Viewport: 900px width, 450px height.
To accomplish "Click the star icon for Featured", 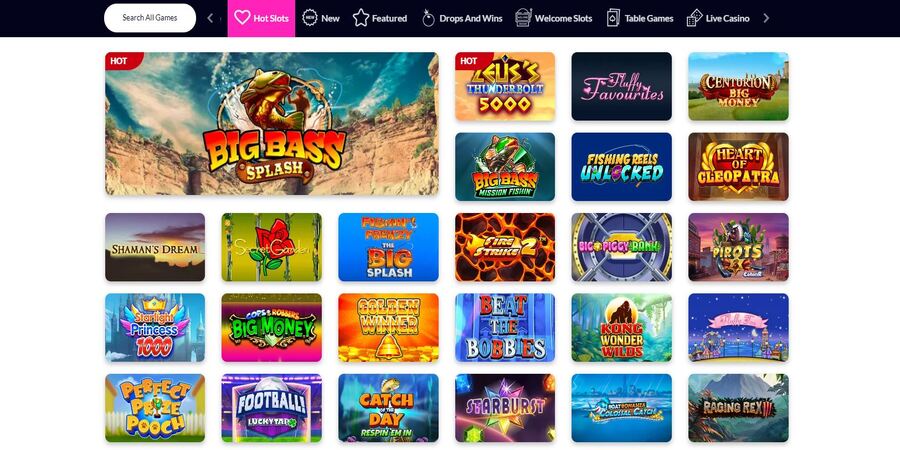I will coord(361,18).
